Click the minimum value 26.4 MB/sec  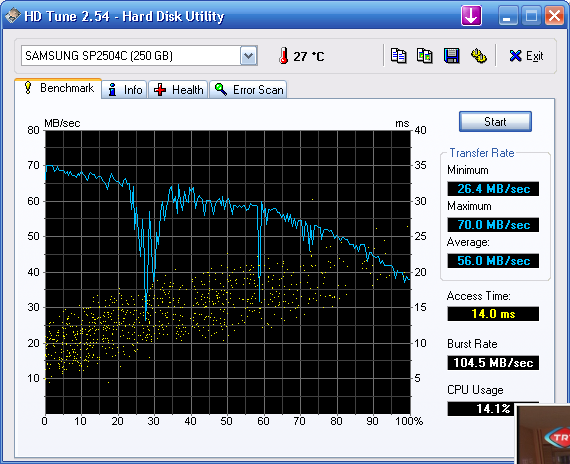(493, 189)
